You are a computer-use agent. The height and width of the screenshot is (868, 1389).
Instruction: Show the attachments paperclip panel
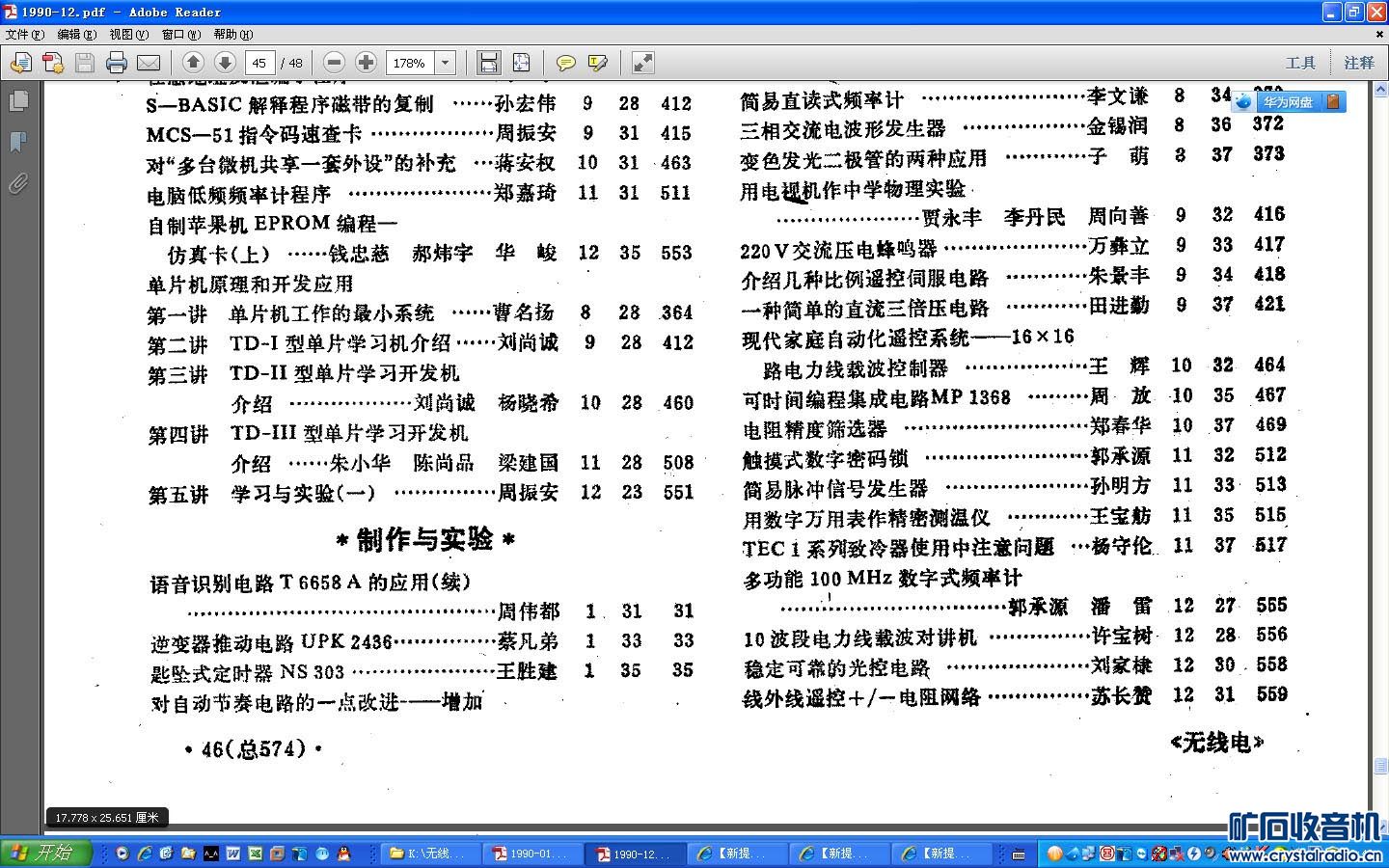18,183
